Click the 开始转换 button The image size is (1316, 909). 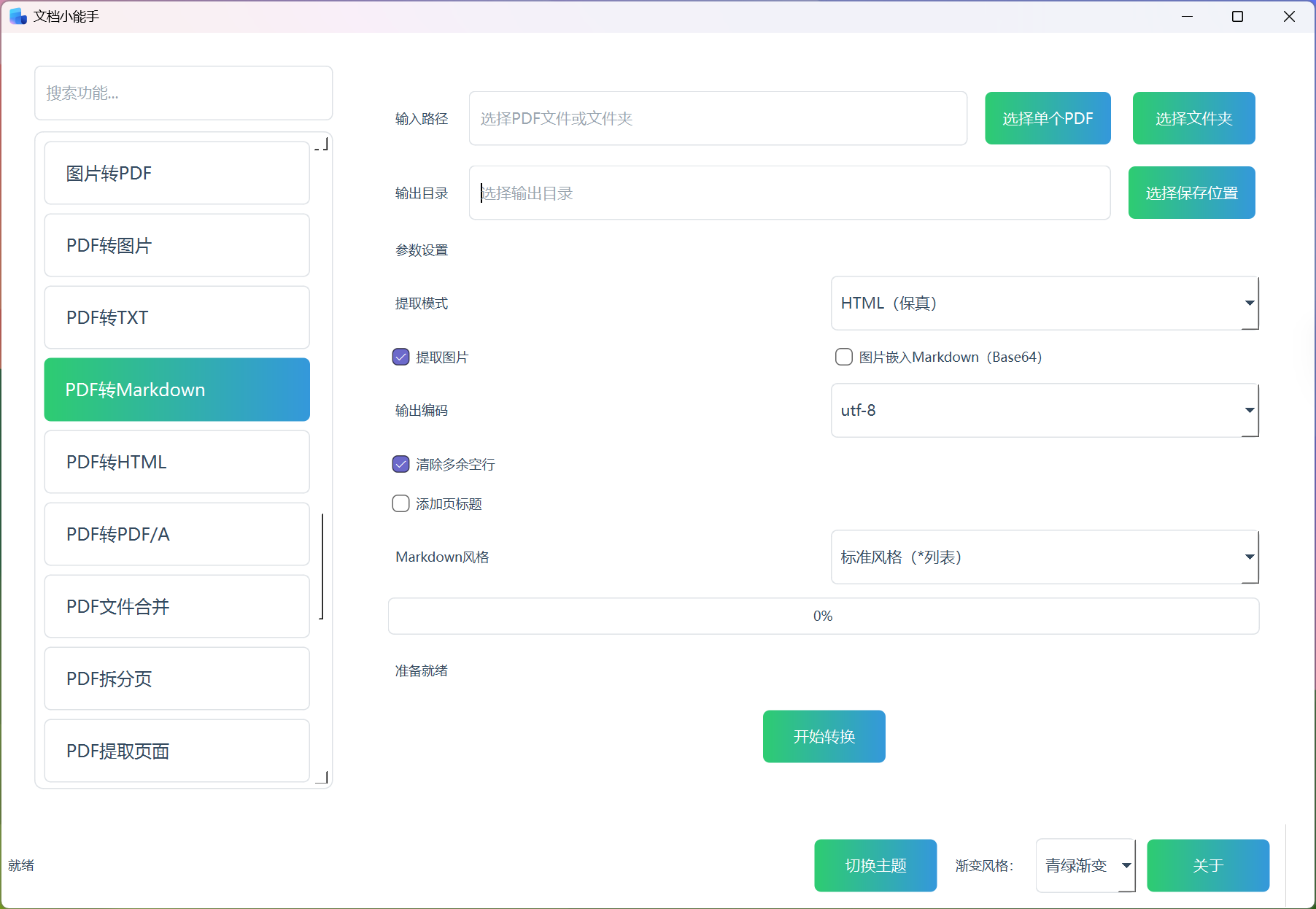824,736
